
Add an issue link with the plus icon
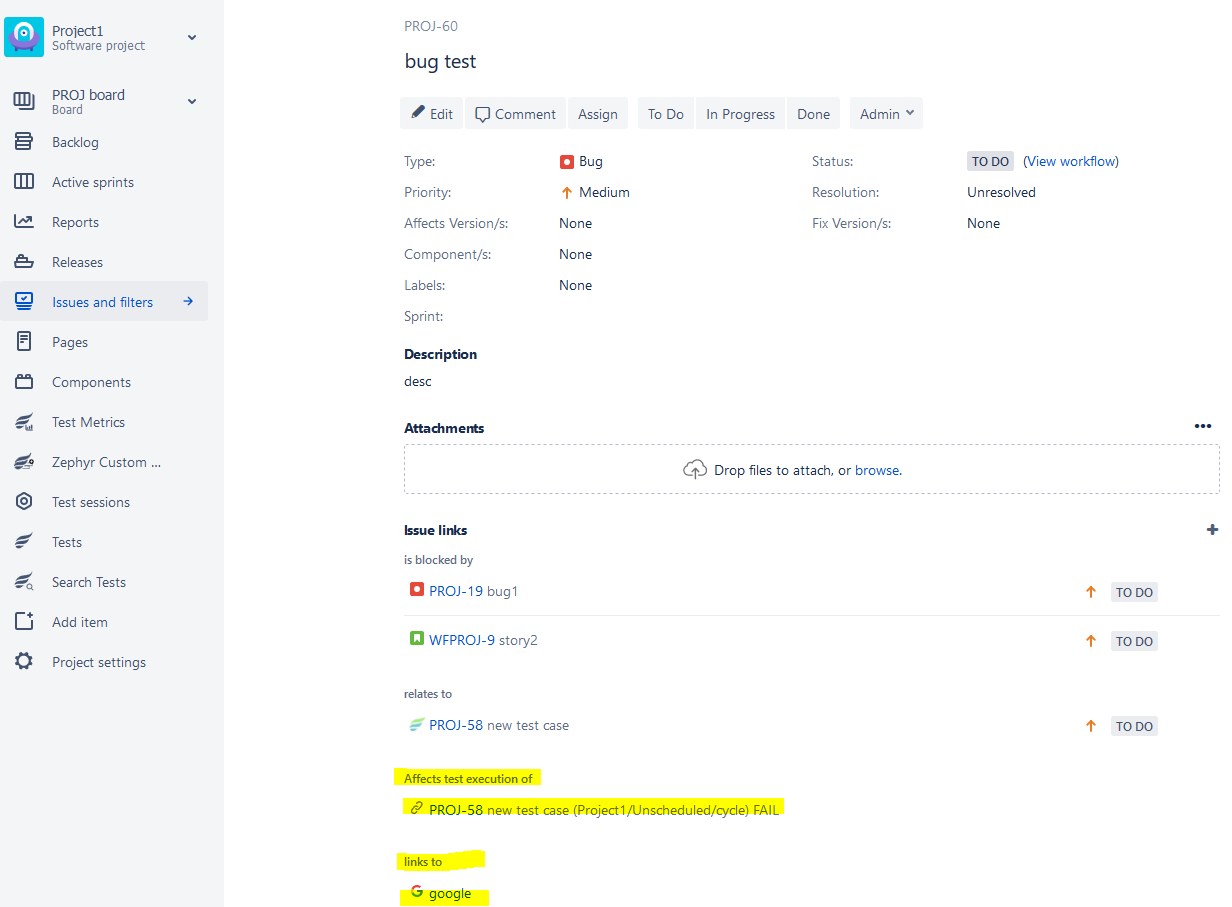pyautogui.click(x=1212, y=530)
